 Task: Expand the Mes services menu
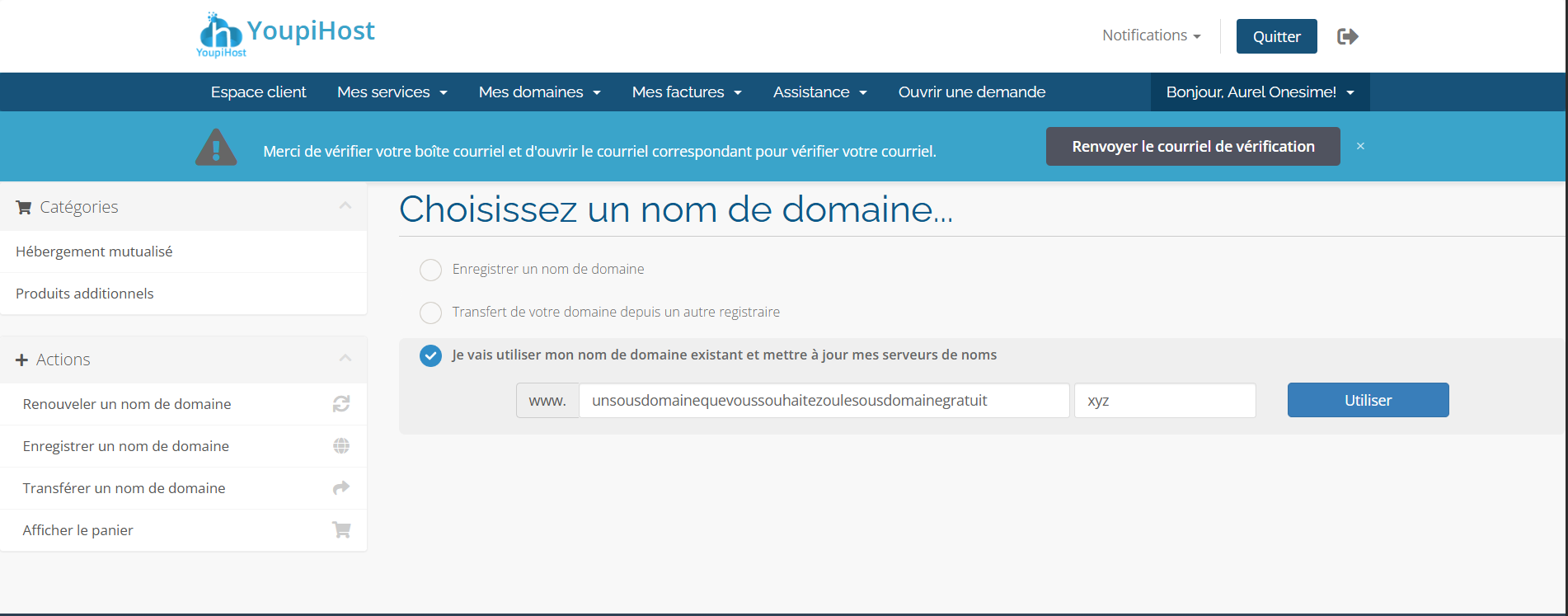point(392,92)
